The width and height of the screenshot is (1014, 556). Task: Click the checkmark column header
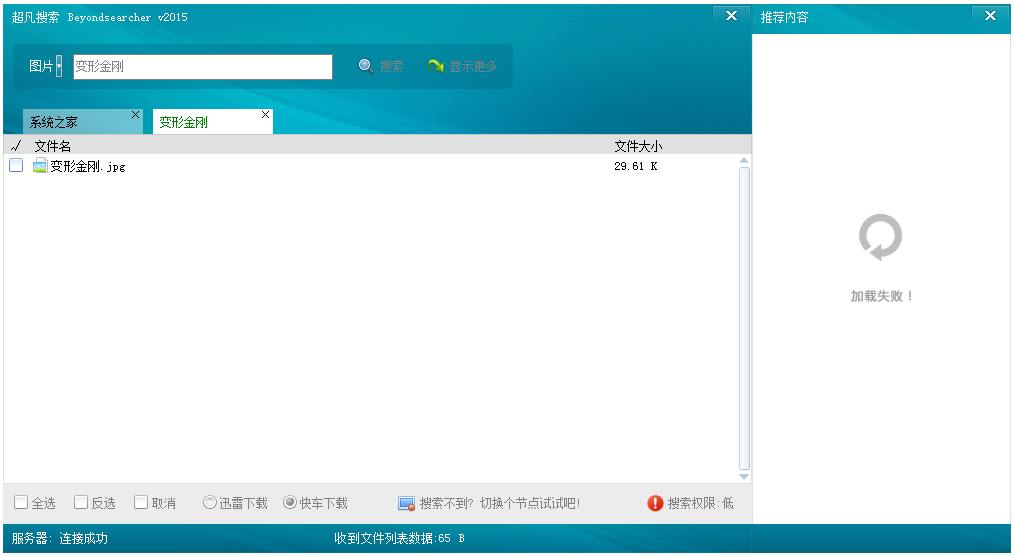pos(16,146)
